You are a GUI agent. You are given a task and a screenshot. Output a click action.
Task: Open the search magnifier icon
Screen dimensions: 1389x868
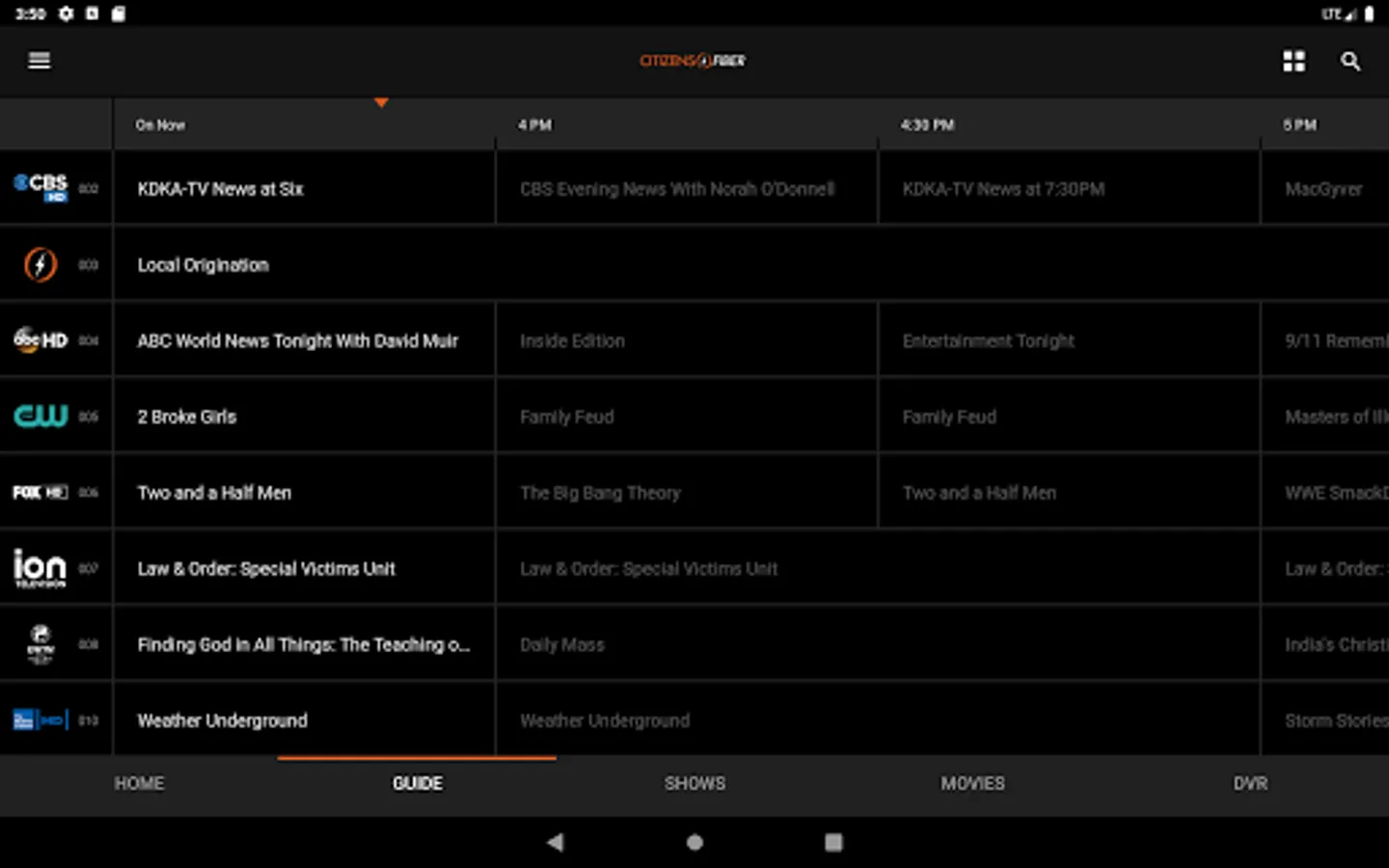1350,62
